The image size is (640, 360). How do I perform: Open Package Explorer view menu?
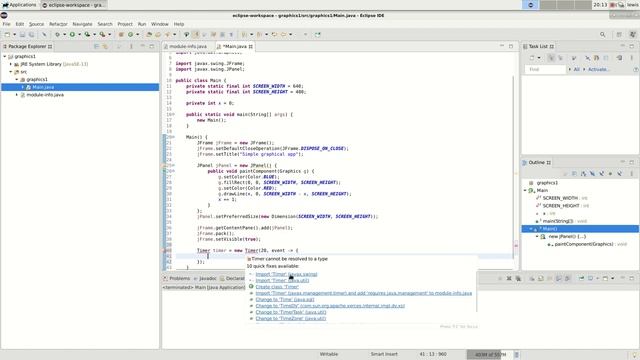(131, 47)
